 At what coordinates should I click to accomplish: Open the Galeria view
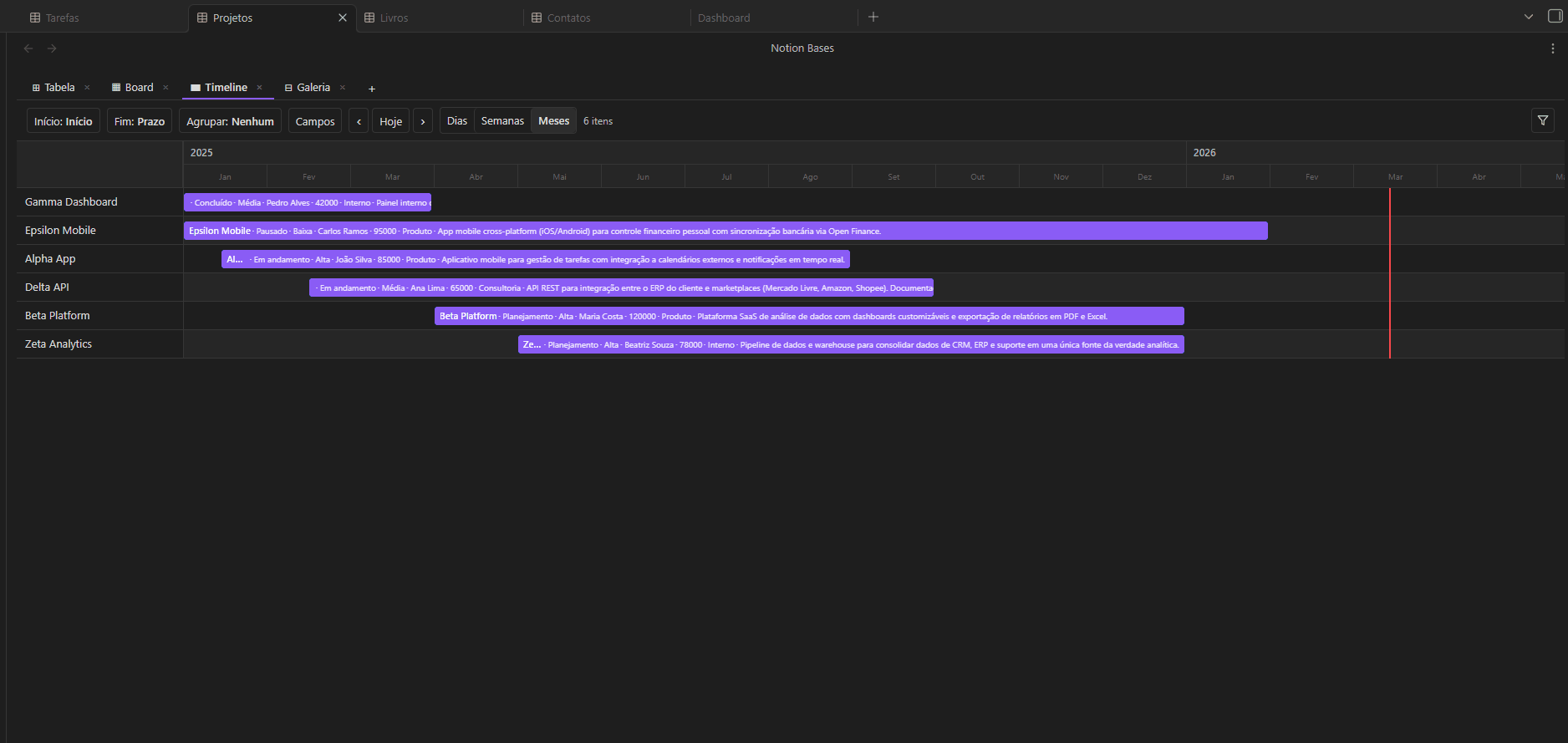[x=308, y=88]
